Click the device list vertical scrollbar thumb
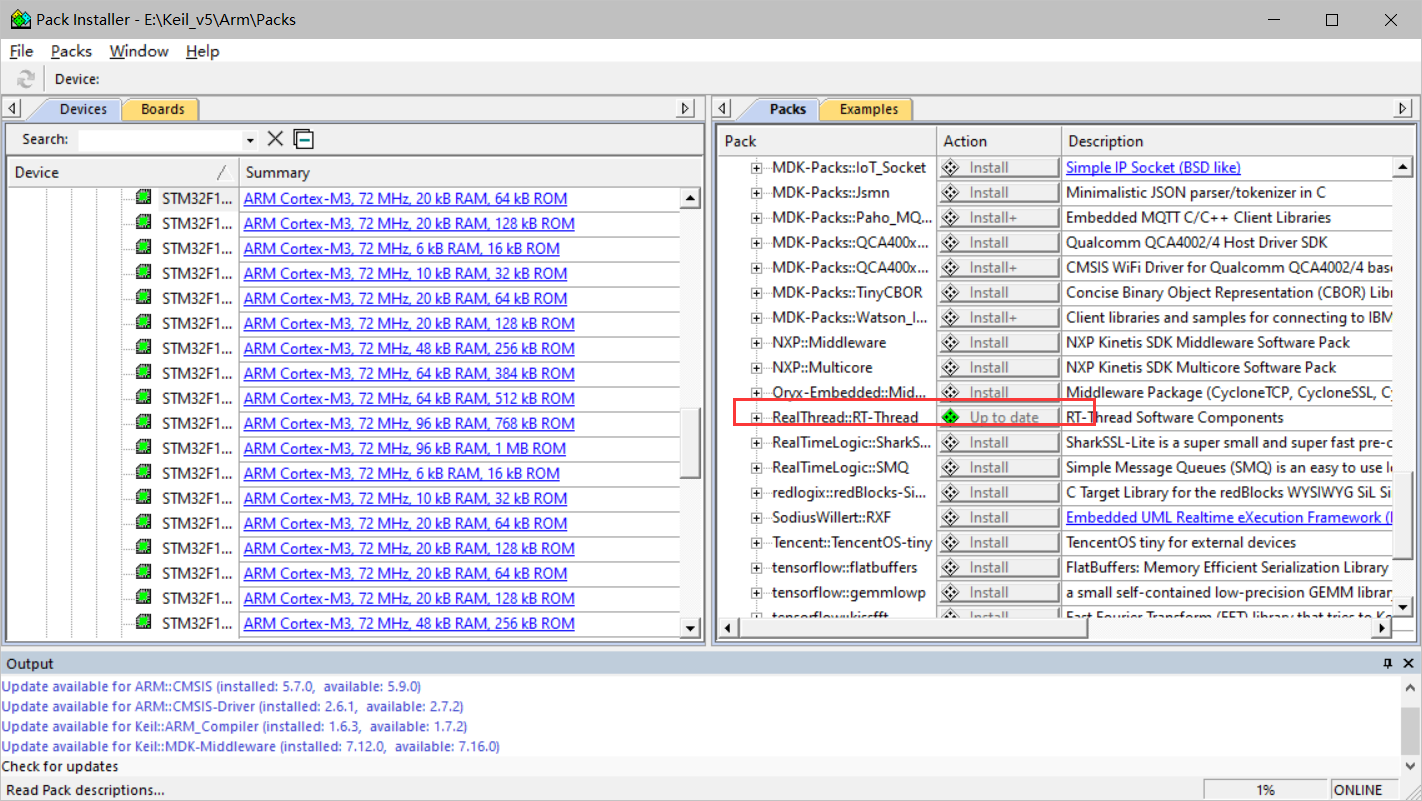The height and width of the screenshot is (801, 1422). [690, 443]
